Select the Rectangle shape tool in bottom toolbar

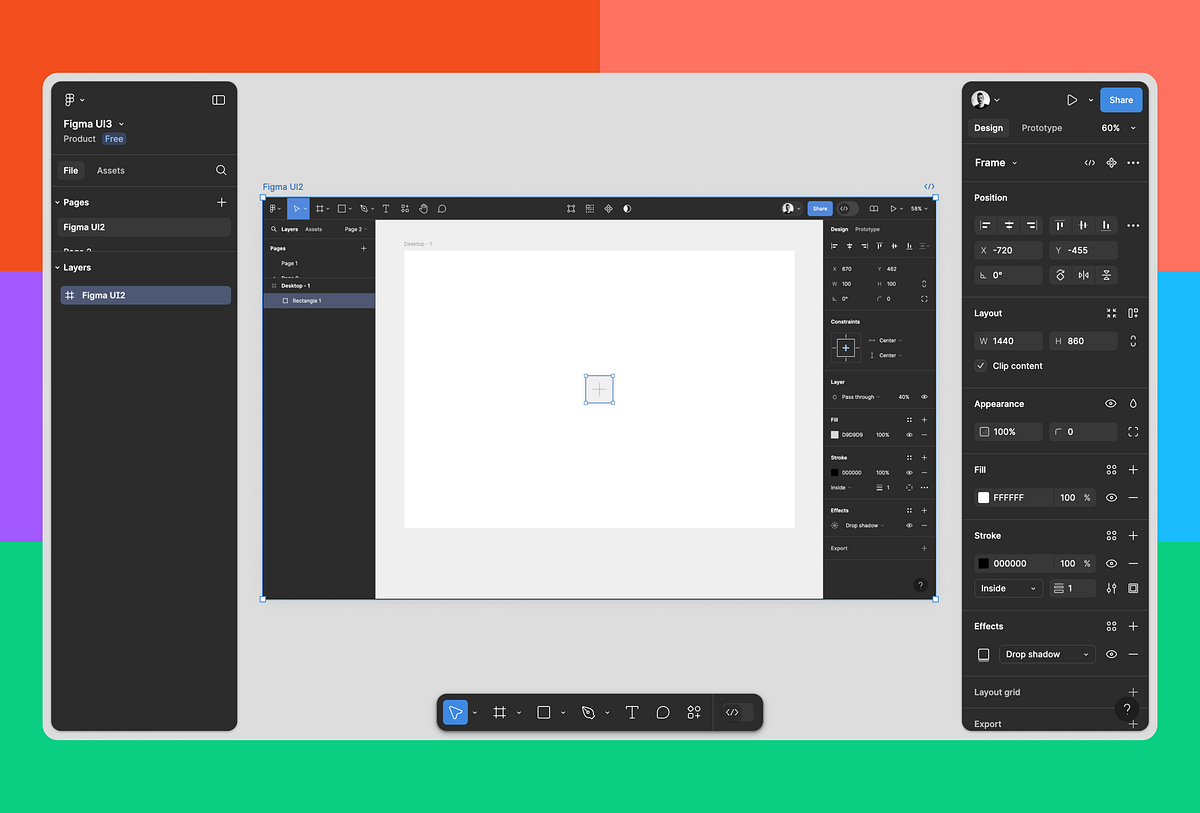pos(544,712)
